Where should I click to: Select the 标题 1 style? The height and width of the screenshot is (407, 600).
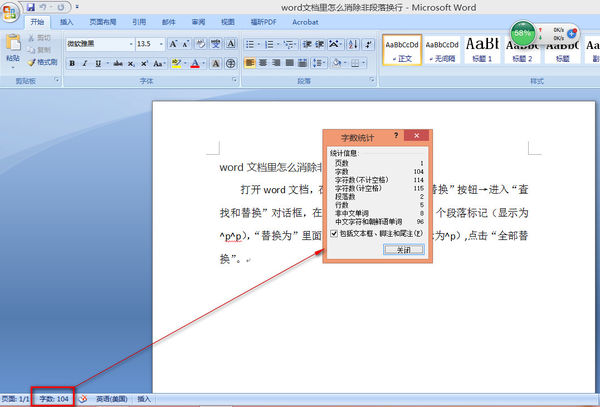(x=482, y=50)
